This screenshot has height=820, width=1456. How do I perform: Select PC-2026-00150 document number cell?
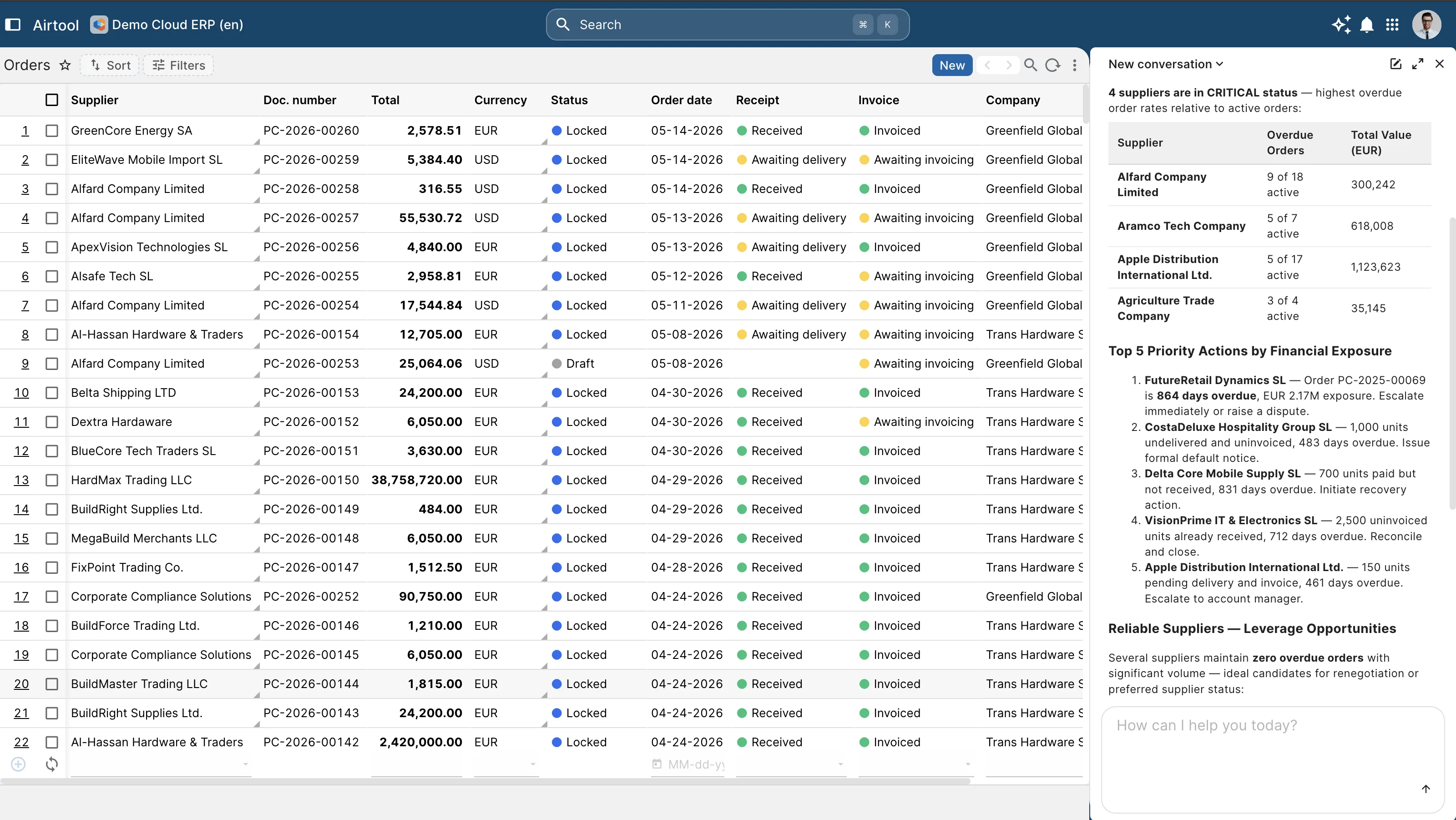311,480
